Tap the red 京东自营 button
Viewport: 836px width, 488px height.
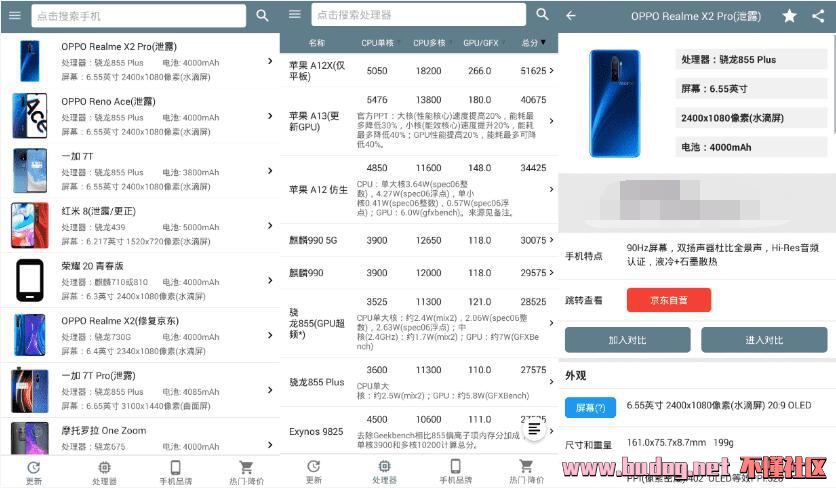[669, 300]
